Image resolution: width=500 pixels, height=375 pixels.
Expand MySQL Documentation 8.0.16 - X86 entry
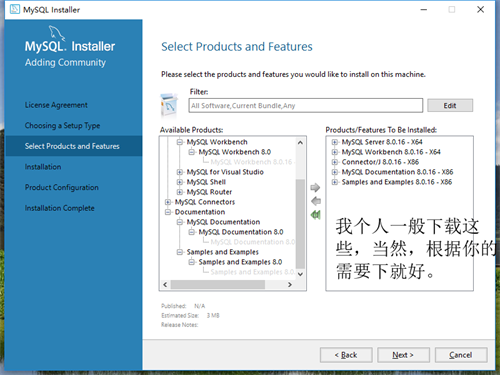click(334, 172)
